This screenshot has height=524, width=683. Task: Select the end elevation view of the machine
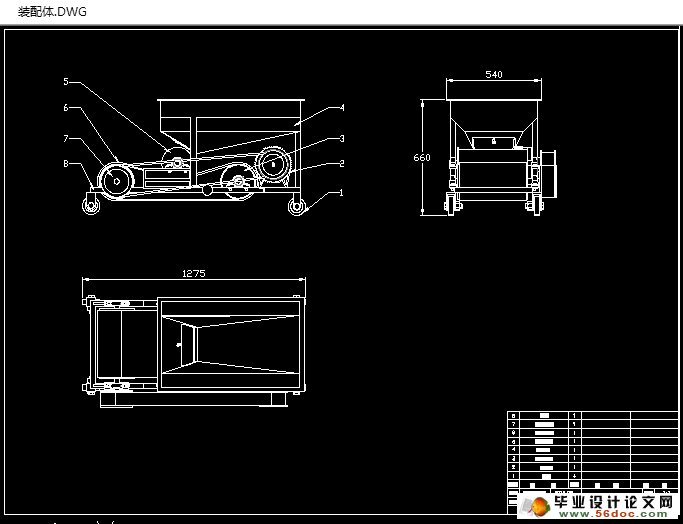pos(493,155)
